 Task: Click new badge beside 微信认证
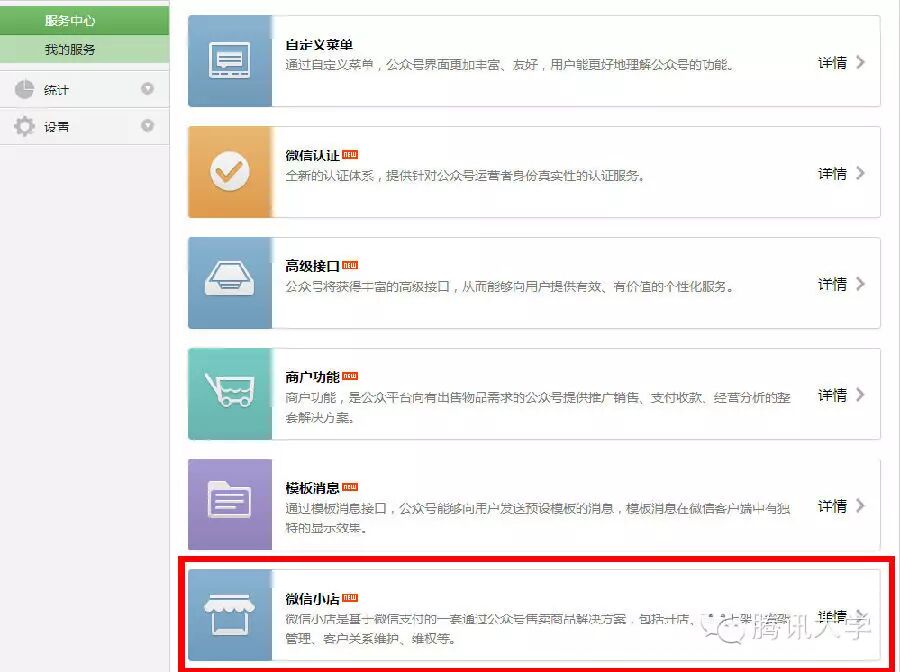click(350, 154)
